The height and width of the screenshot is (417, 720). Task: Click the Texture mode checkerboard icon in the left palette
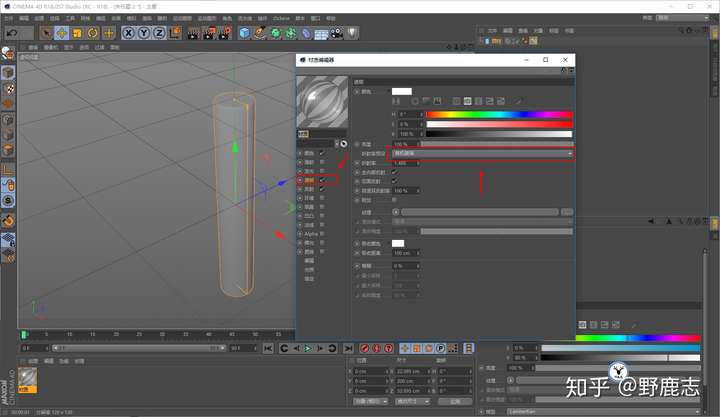coord(8,89)
